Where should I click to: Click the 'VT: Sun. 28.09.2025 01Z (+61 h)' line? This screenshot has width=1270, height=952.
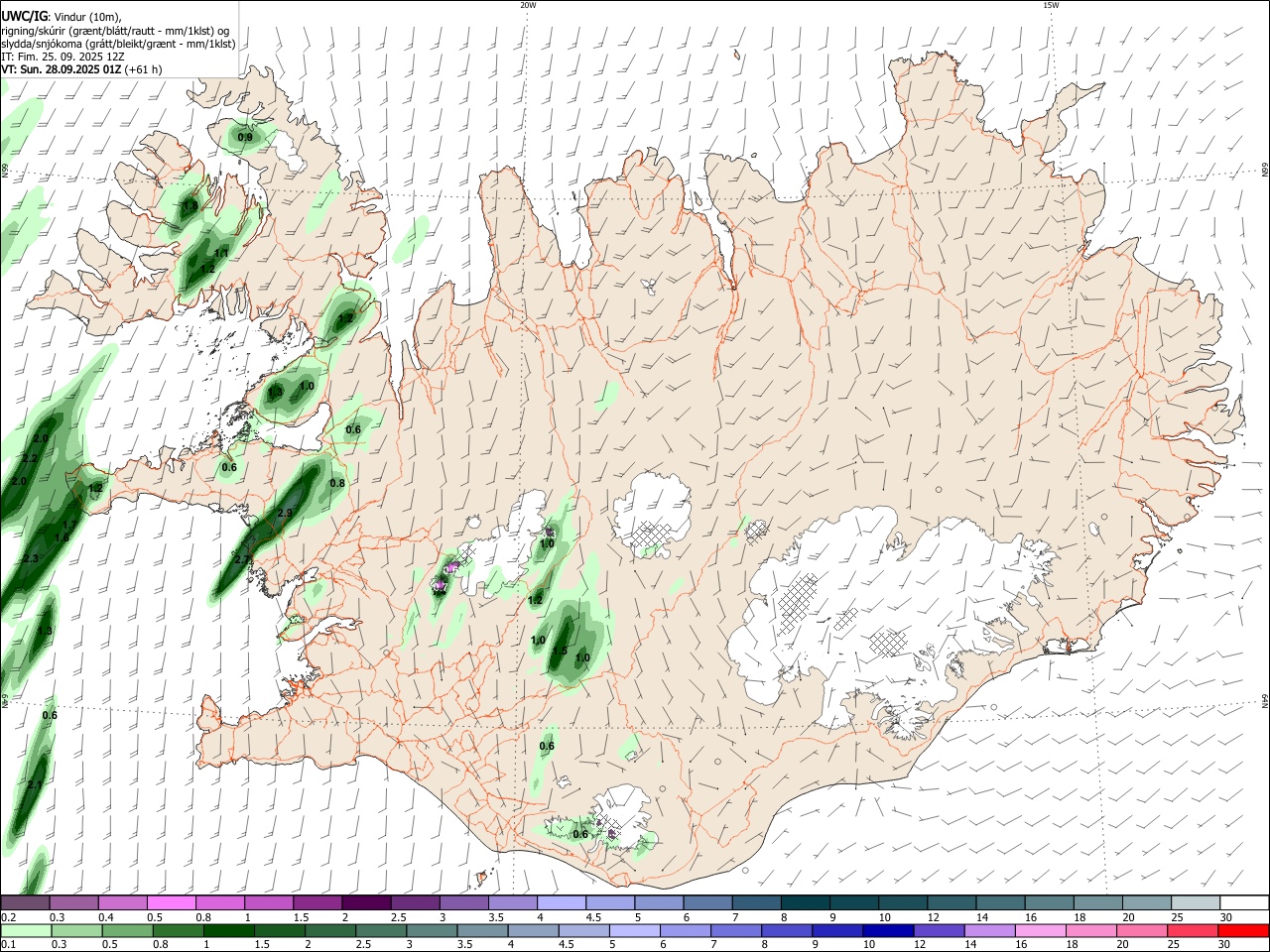(81, 69)
